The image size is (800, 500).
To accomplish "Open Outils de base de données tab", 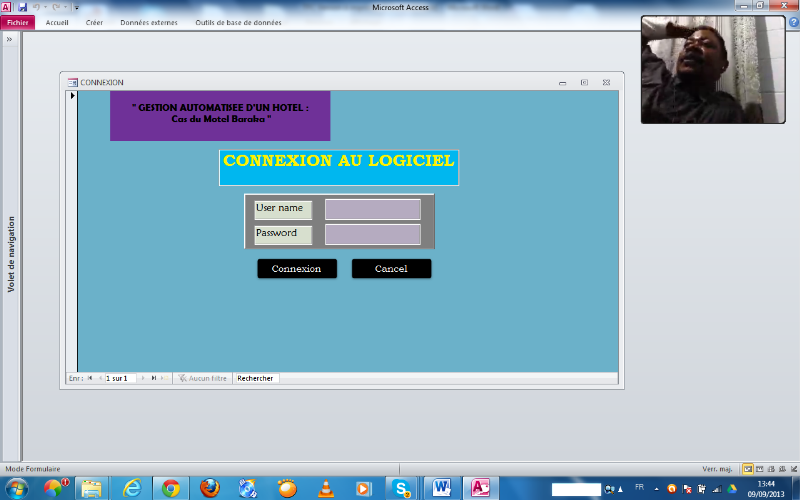I will pos(238,22).
